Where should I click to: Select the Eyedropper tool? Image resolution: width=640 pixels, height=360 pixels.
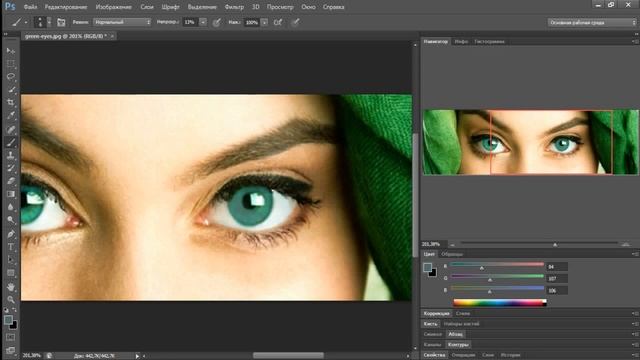click(x=11, y=116)
